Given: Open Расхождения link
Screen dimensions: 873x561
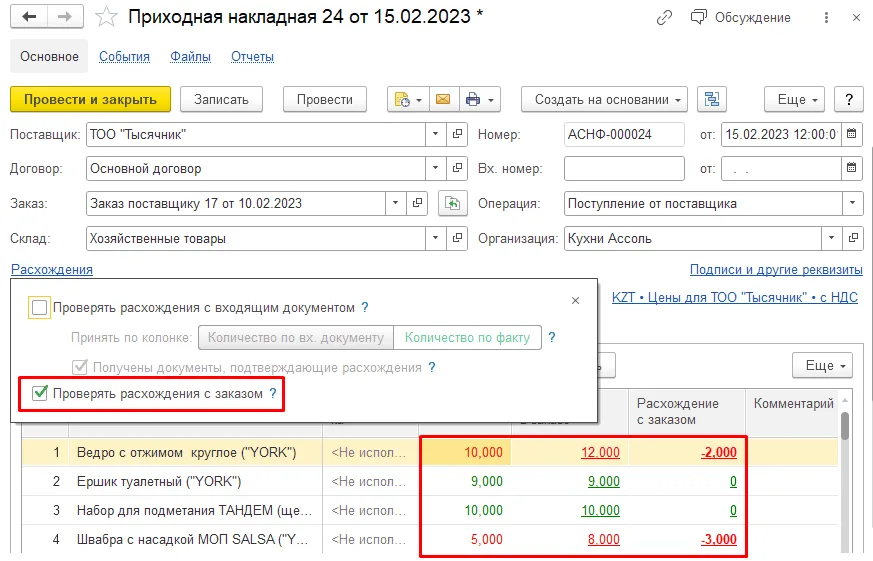Looking at the screenshot, I should (52, 269).
